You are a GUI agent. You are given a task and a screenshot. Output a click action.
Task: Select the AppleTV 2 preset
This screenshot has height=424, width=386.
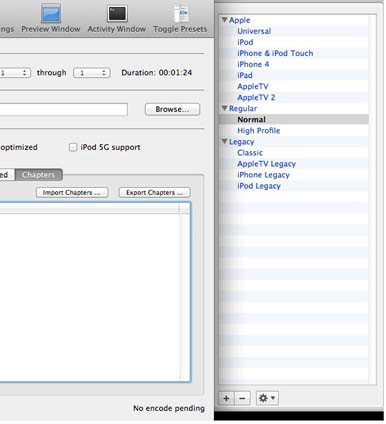[256, 97]
